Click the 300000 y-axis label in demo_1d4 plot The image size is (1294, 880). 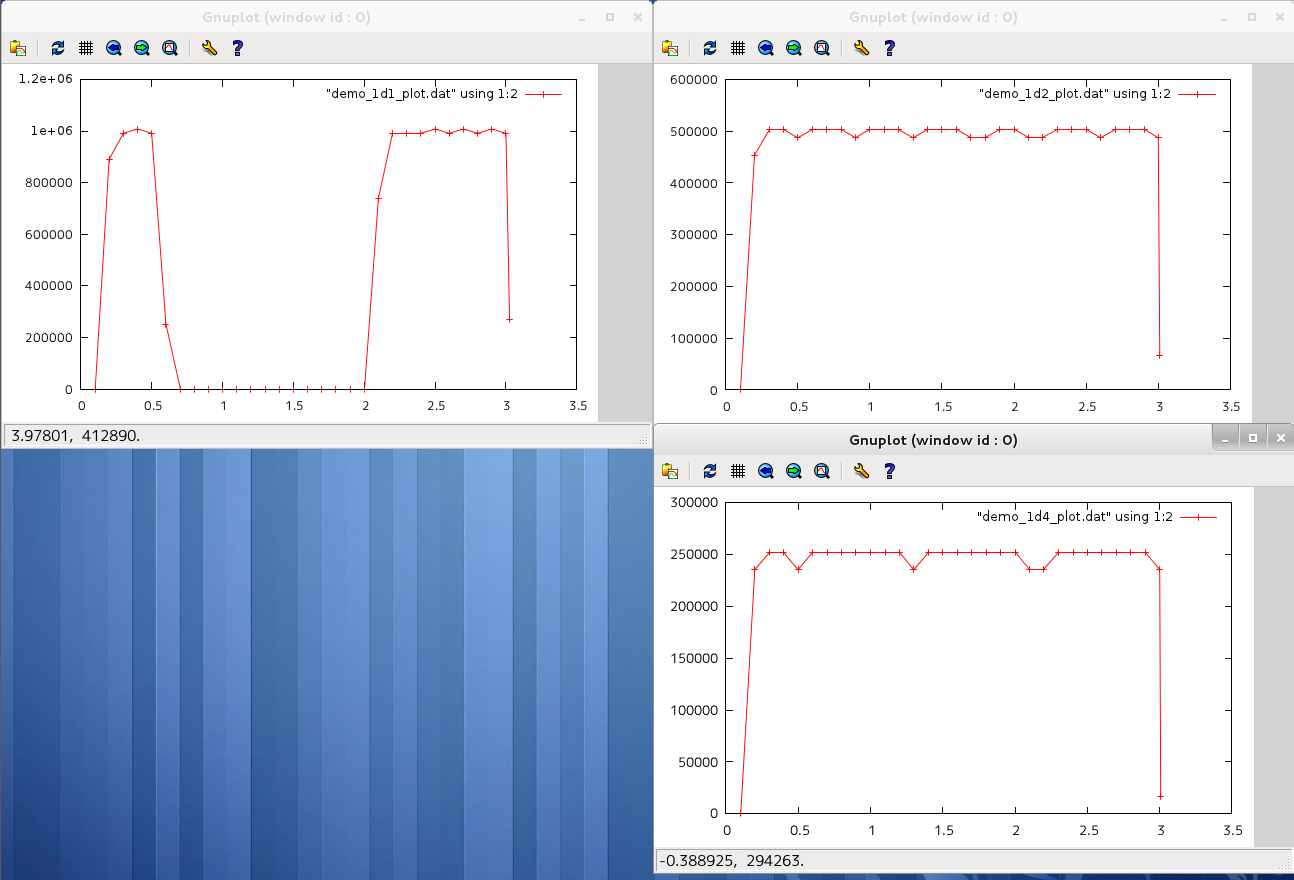(696, 503)
